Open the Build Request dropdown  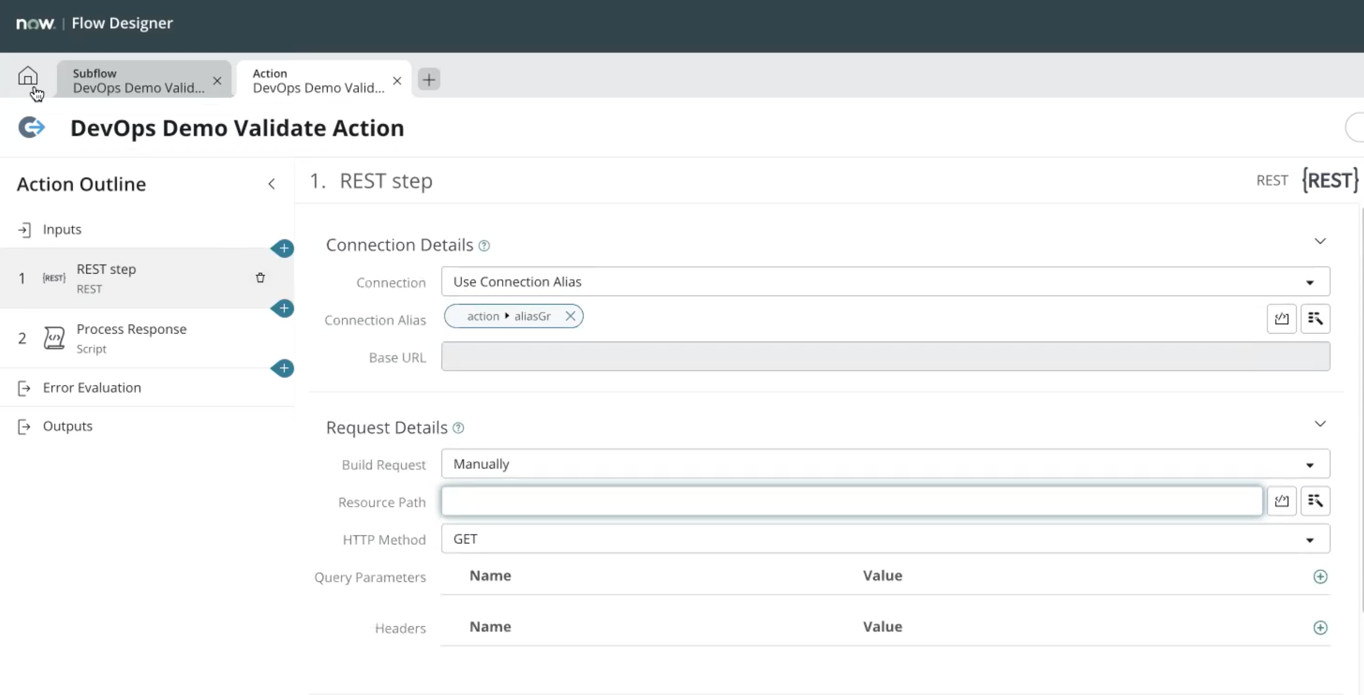pos(885,464)
